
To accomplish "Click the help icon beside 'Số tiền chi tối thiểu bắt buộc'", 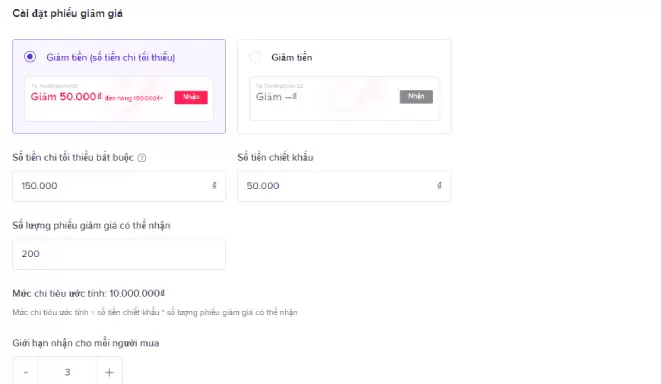I will [x=142, y=158].
